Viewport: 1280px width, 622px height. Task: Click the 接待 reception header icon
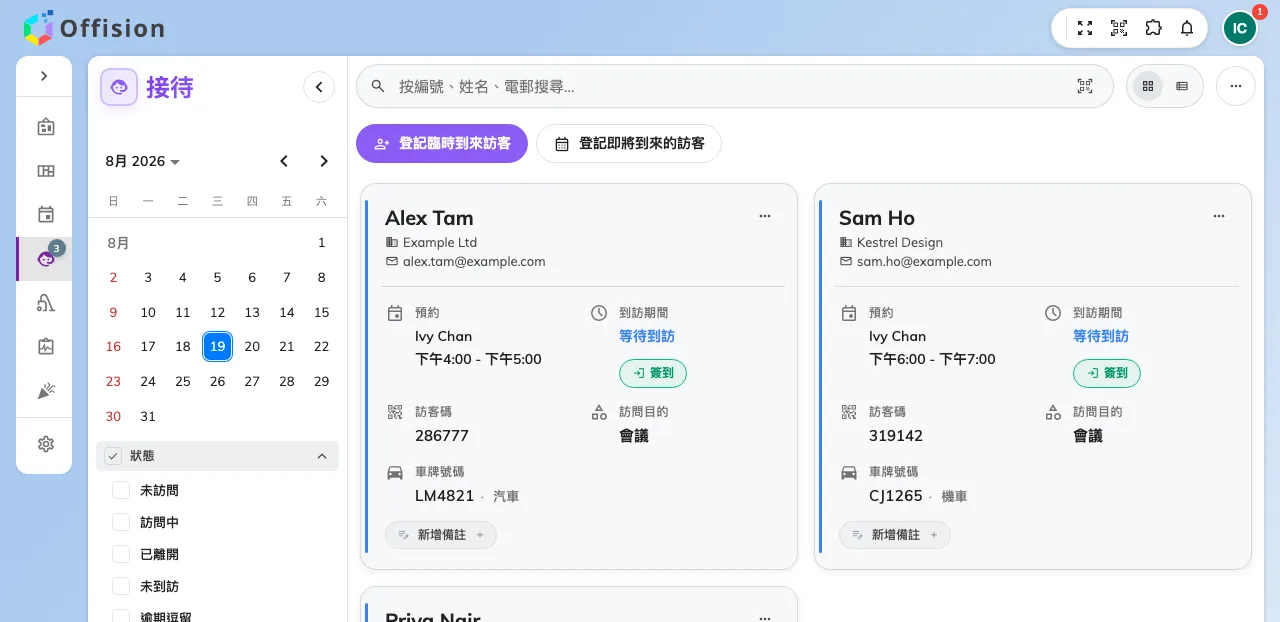(119, 87)
